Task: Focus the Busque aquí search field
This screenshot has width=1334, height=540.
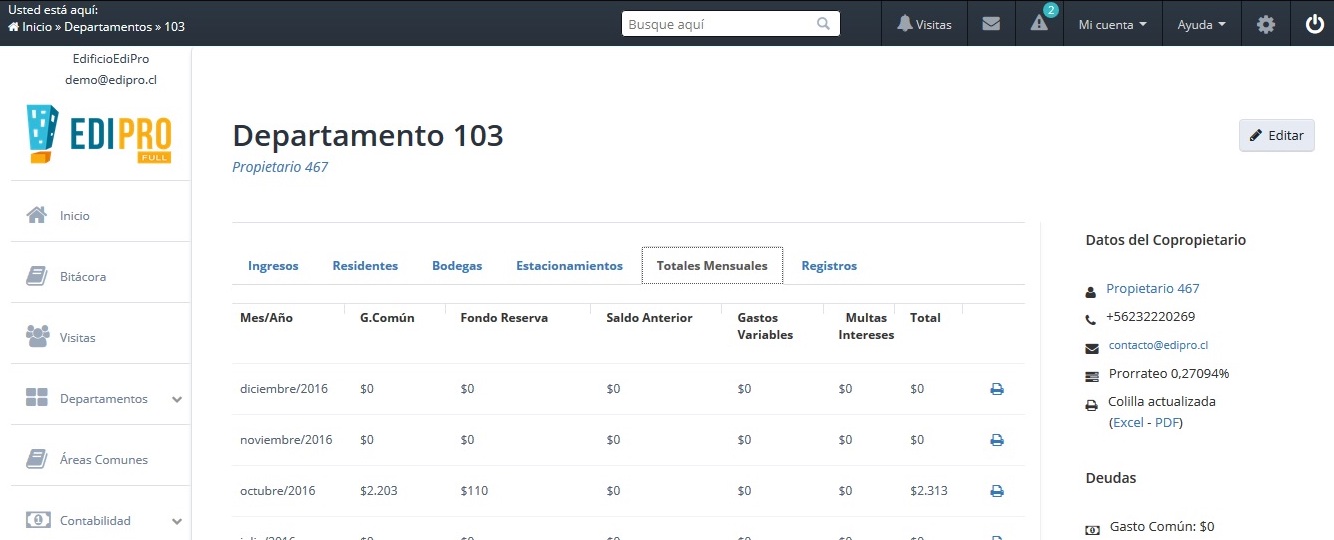Action: point(731,24)
